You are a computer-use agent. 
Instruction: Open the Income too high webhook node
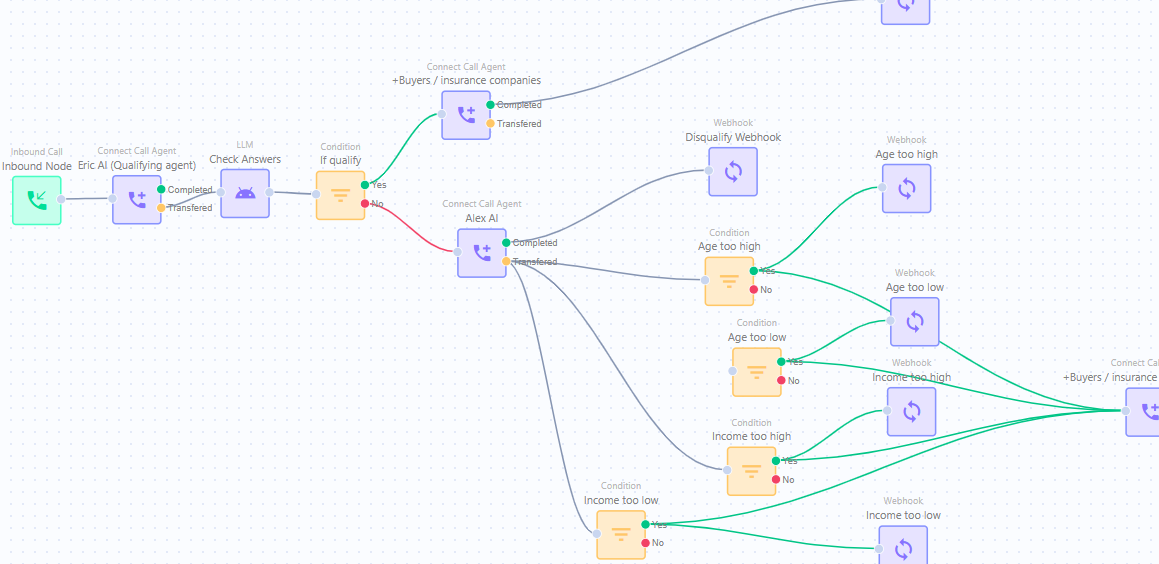pos(911,412)
